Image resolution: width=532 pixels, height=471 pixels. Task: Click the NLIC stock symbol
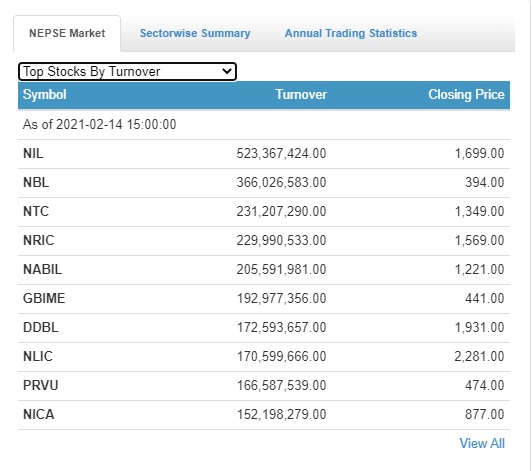[38, 356]
